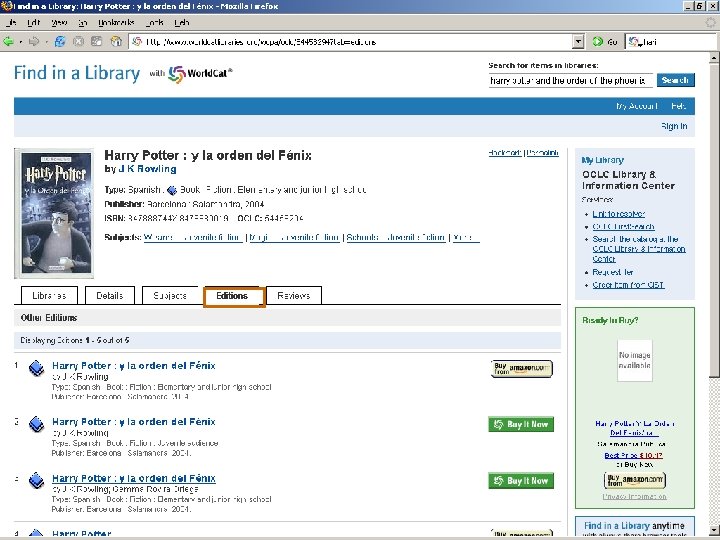The width and height of the screenshot is (720, 540).
Task: Reload the page with the Reload icon
Action: click(60, 42)
